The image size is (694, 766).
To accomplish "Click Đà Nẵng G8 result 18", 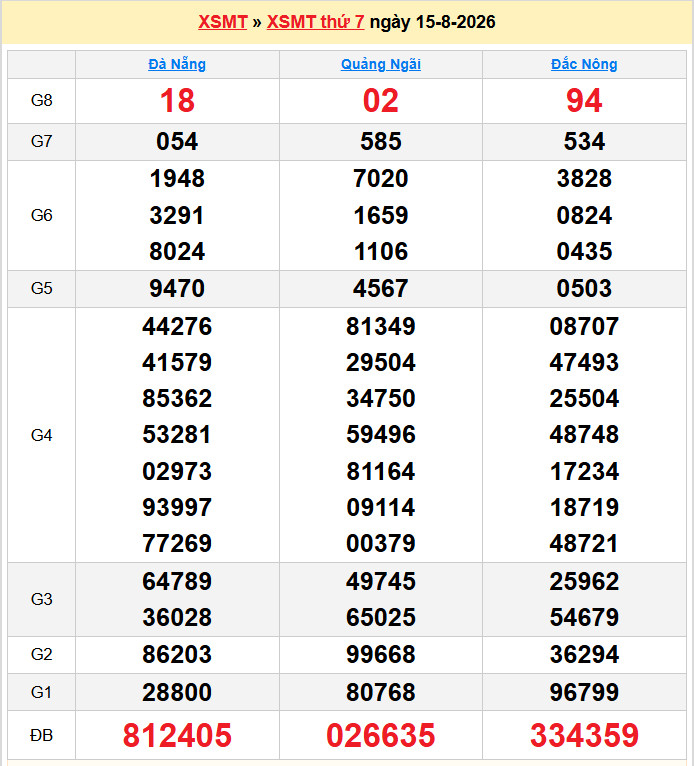I will point(177,101).
